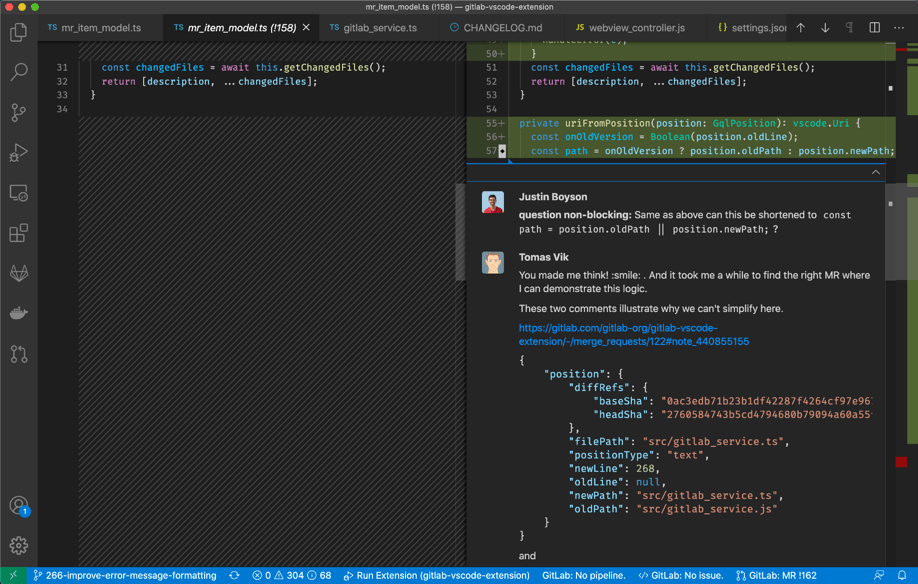Jump to next change with the down arrow
Viewport: 918px width, 584px height.
[824, 28]
